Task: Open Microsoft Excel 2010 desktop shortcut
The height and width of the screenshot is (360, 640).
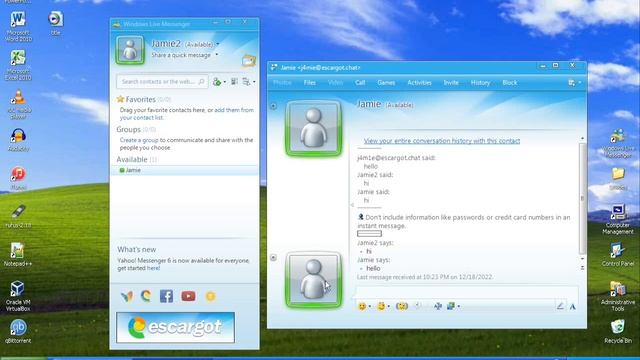Action: tap(18, 65)
